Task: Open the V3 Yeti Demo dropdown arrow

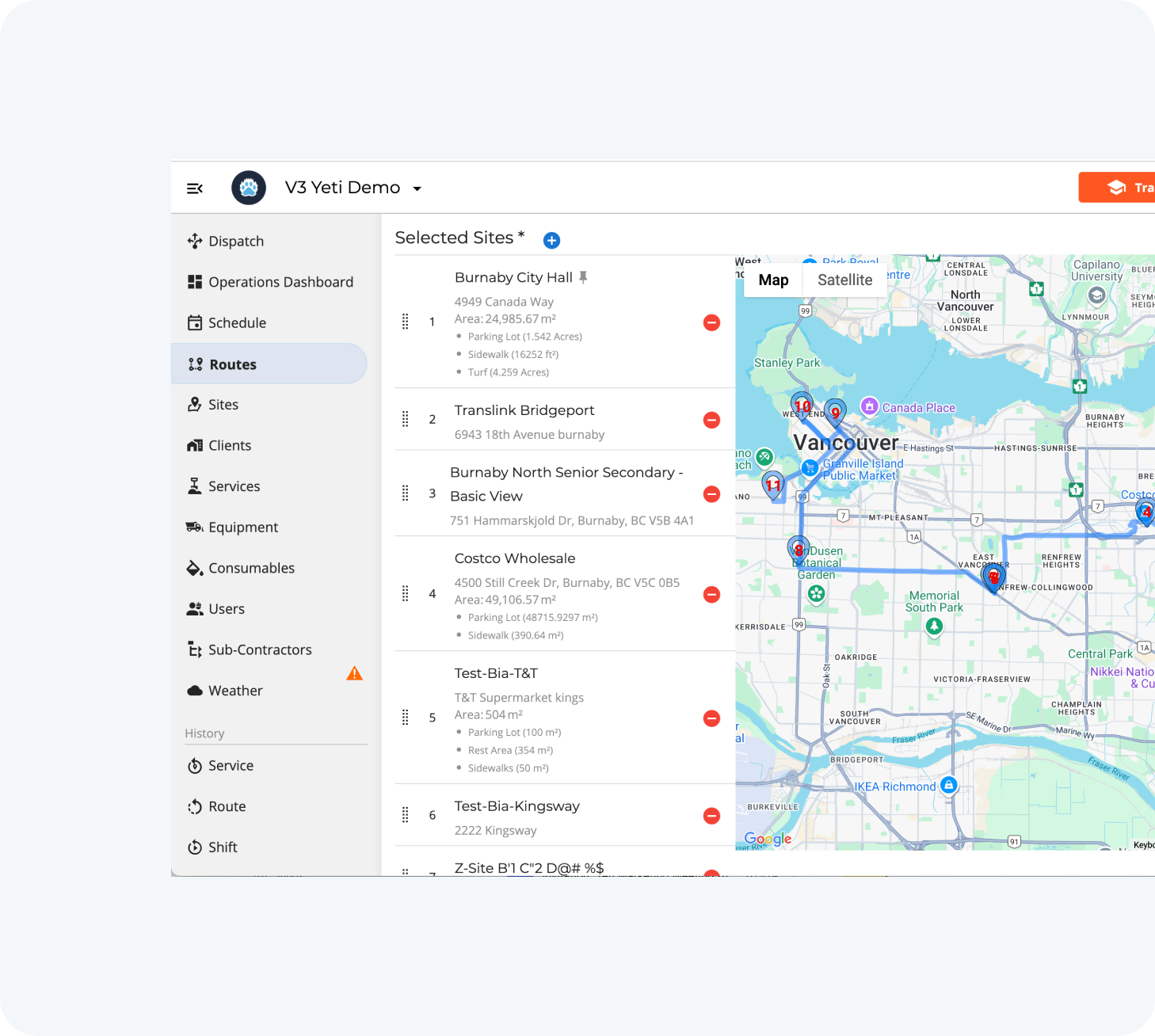Action: (417, 189)
